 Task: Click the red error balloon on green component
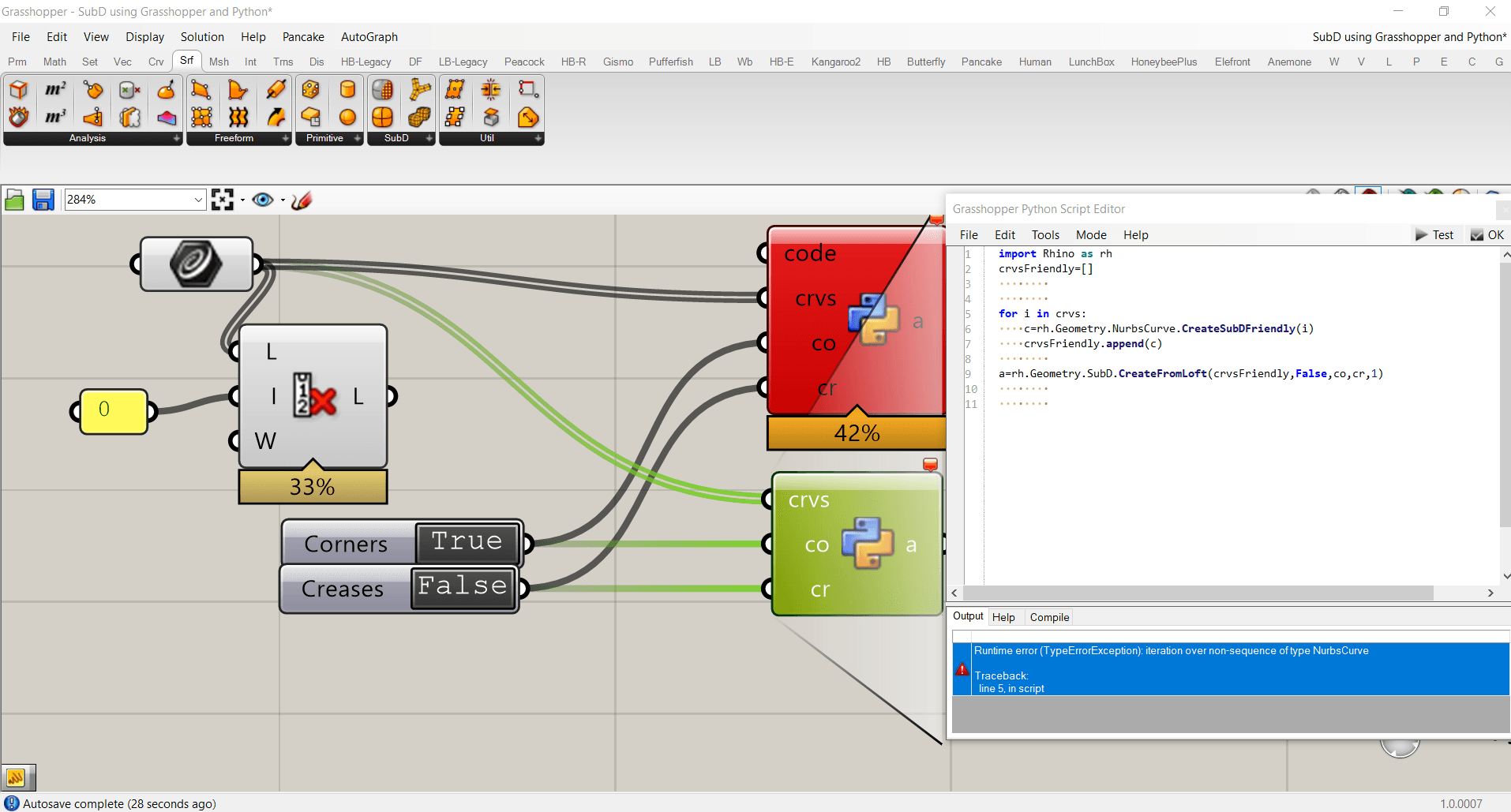click(x=931, y=464)
